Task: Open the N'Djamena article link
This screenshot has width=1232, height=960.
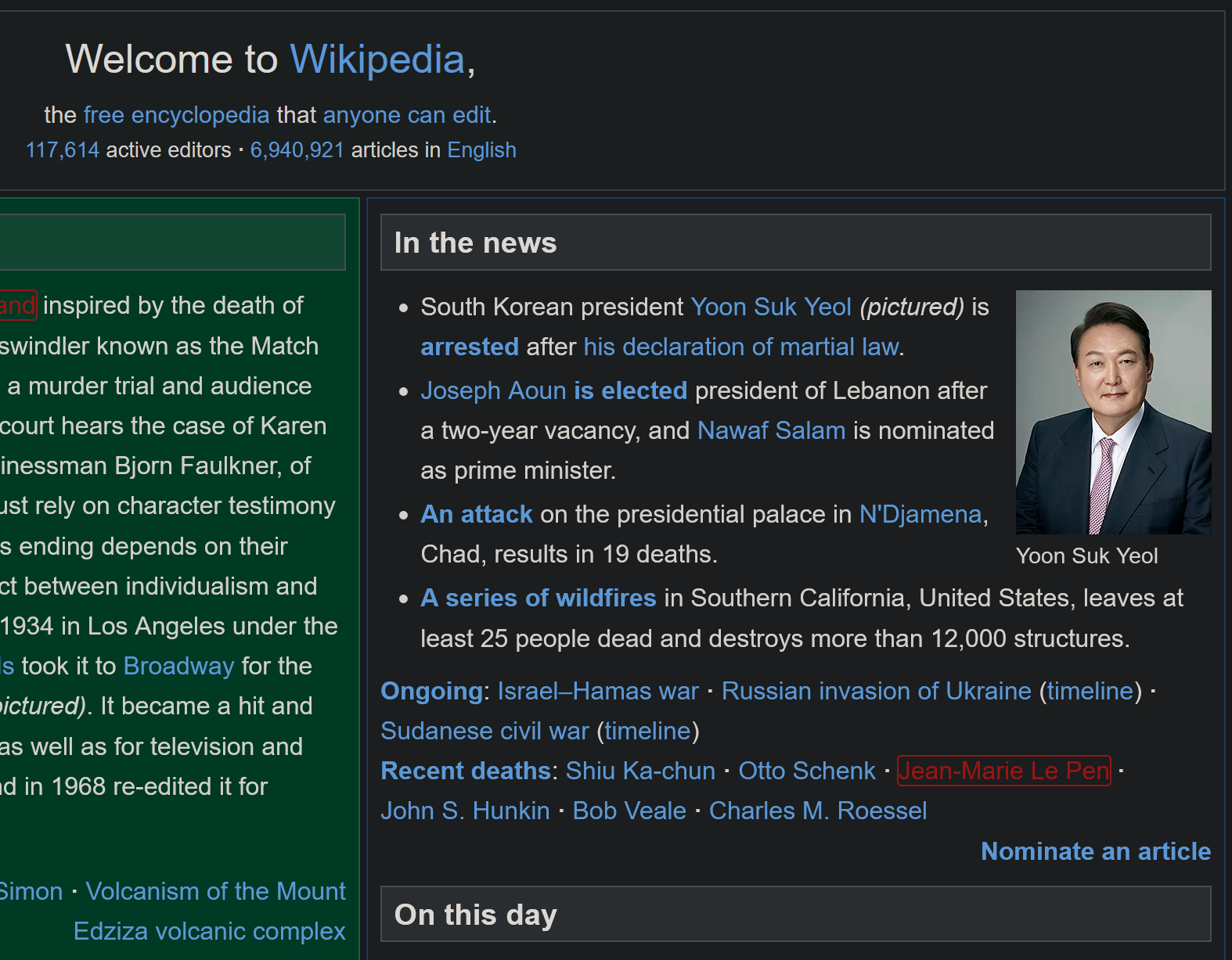Action: 920,514
